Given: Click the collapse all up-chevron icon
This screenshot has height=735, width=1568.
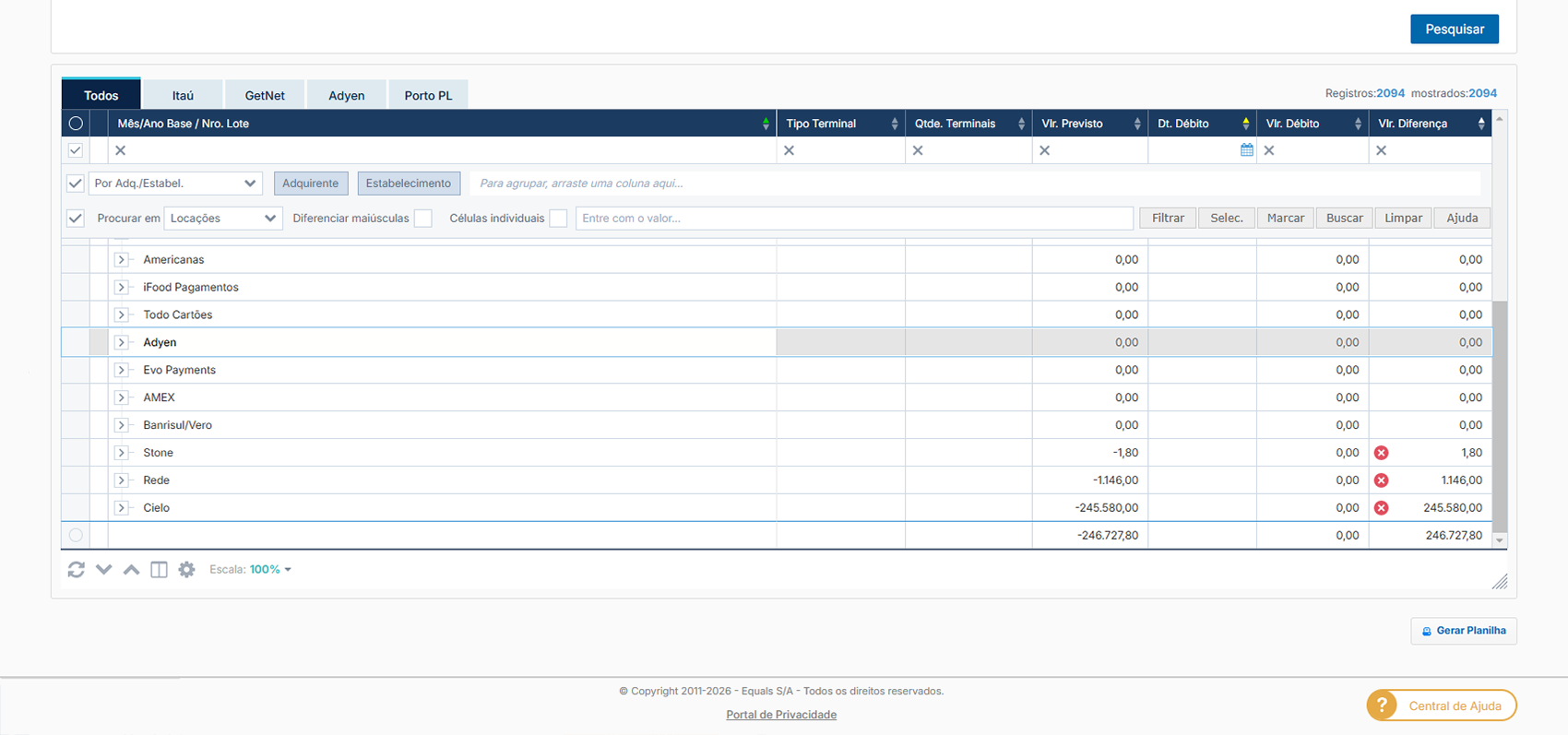Looking at the screenshot, I should click(132, 570).
